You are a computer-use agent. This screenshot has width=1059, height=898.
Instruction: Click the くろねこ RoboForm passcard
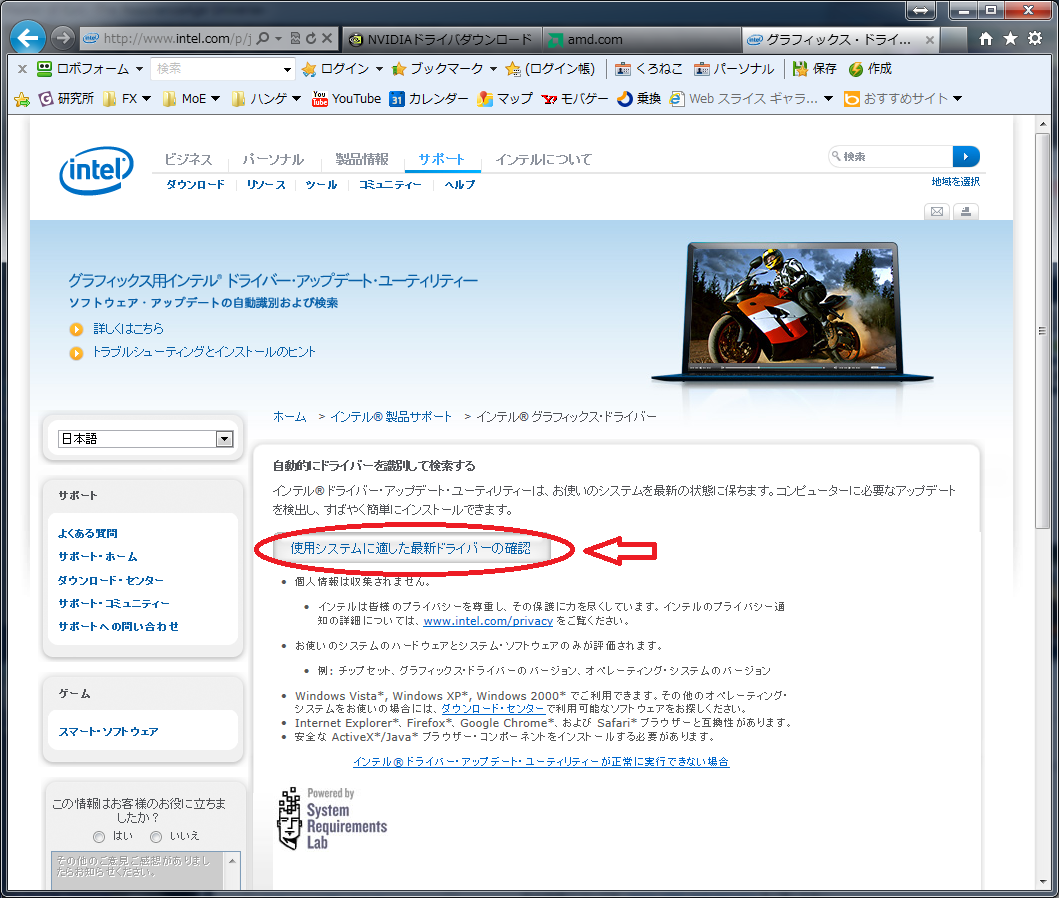[648, 69]
